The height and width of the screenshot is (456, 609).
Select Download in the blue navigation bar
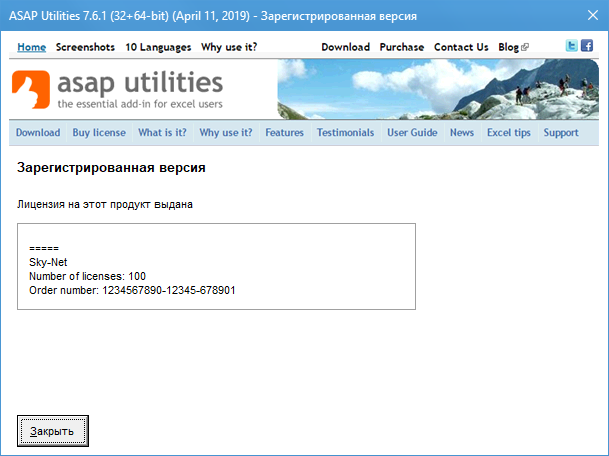pyautogui.click(x=38, y=132)
